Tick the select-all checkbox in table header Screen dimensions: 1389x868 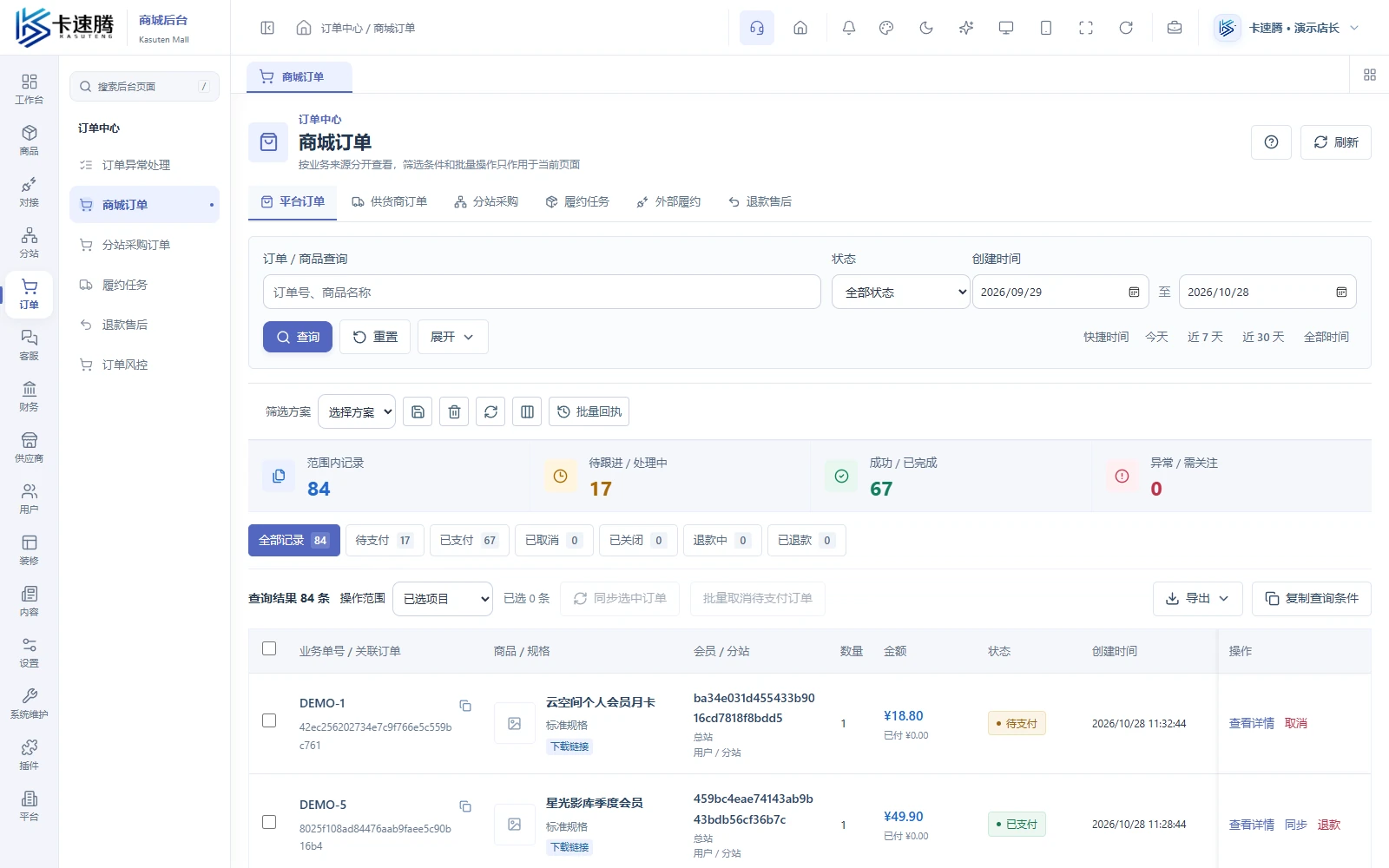tap(269, 649)
